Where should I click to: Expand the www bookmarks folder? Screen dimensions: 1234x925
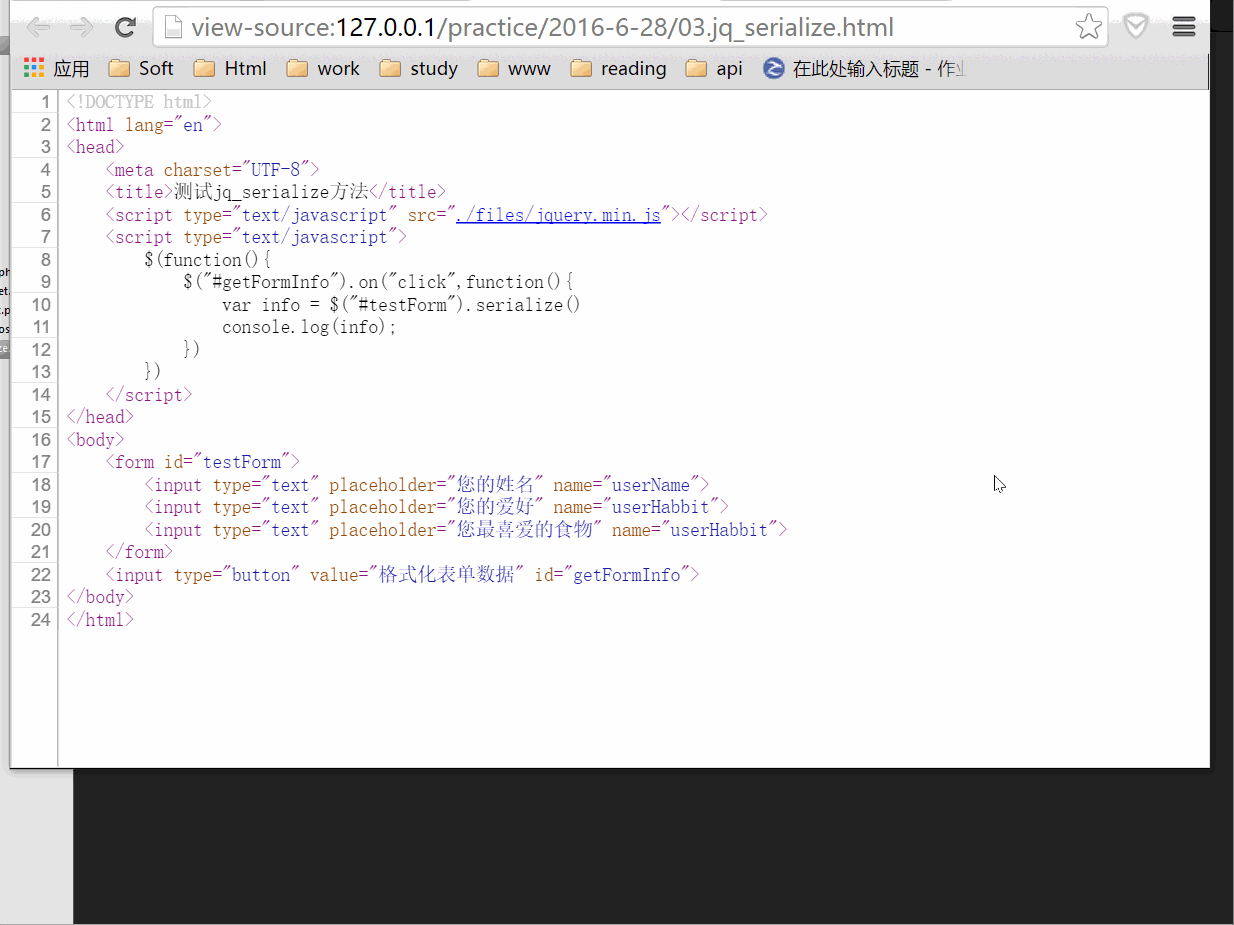513,68
